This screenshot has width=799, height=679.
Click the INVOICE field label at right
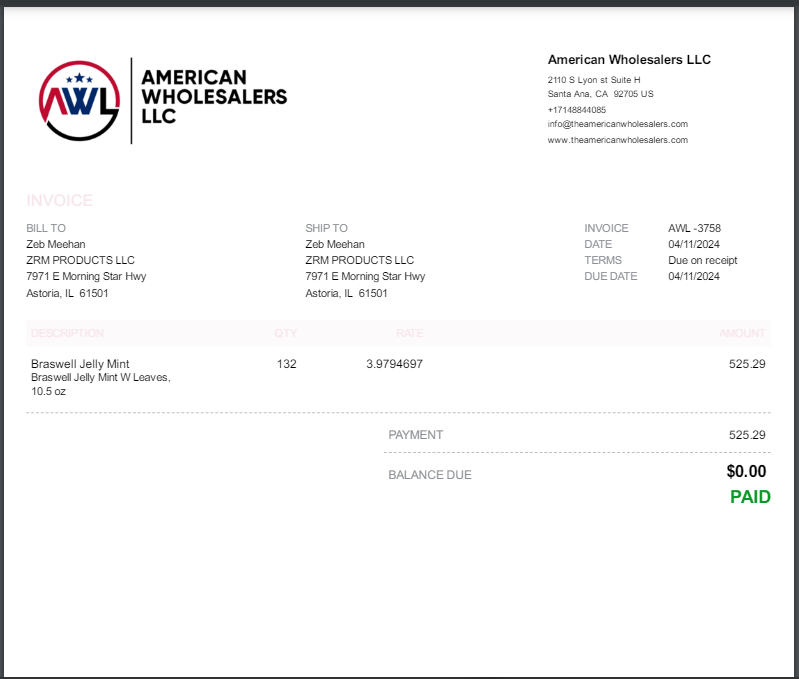point(606,228)
